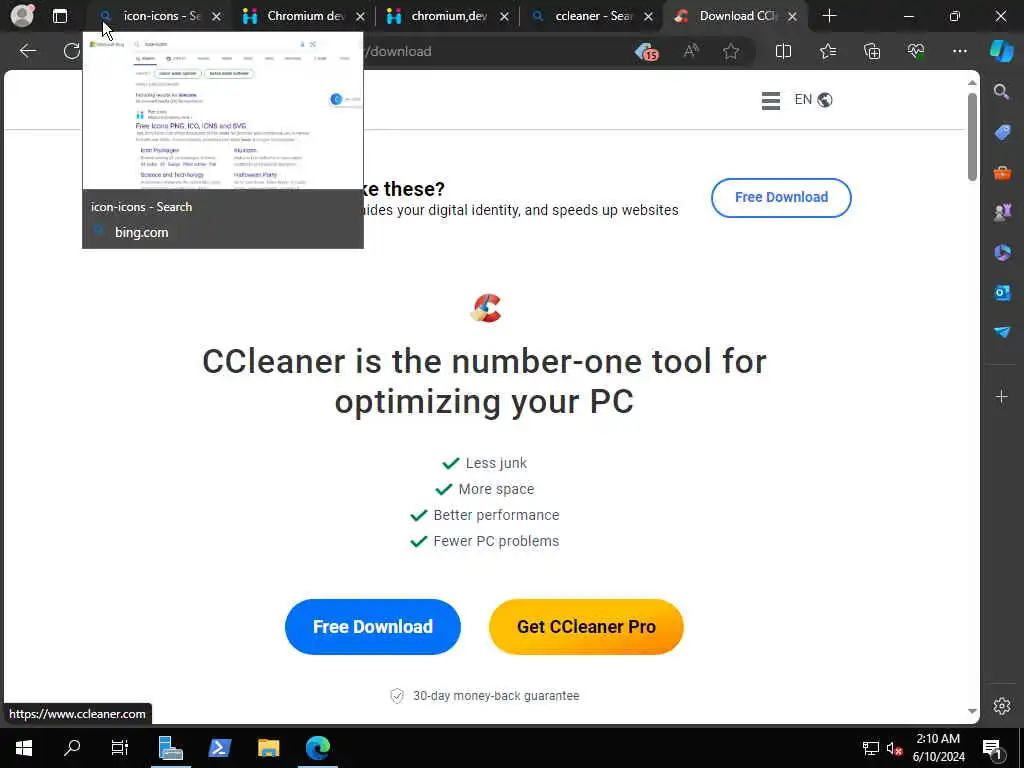Open the Favorites list icon
The width and height of the screenshot is (1024, 768).
coord(827,51)
